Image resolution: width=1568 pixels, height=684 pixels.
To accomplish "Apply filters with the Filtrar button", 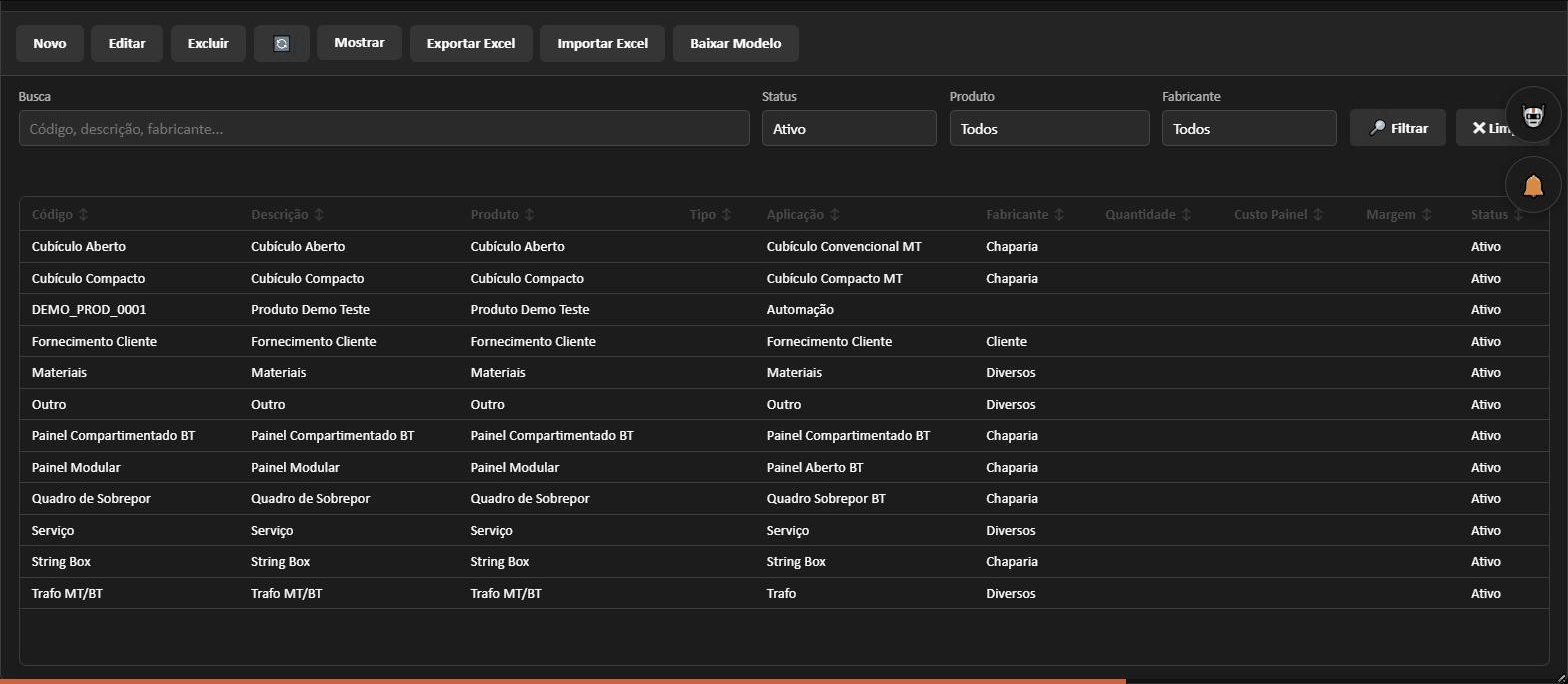I will (1398, 128).
